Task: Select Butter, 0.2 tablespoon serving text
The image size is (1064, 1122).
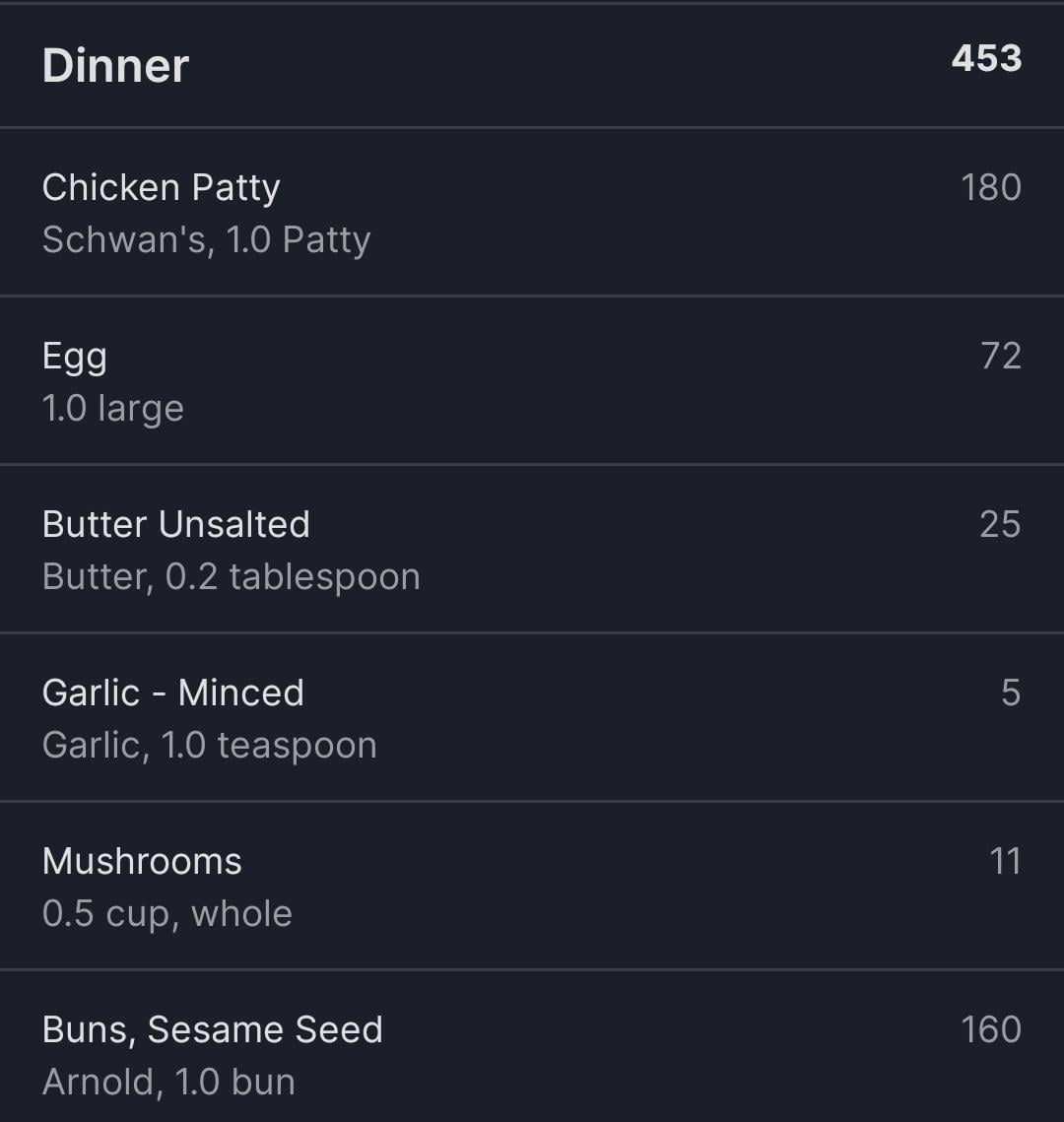Action: tap(232, 577)
